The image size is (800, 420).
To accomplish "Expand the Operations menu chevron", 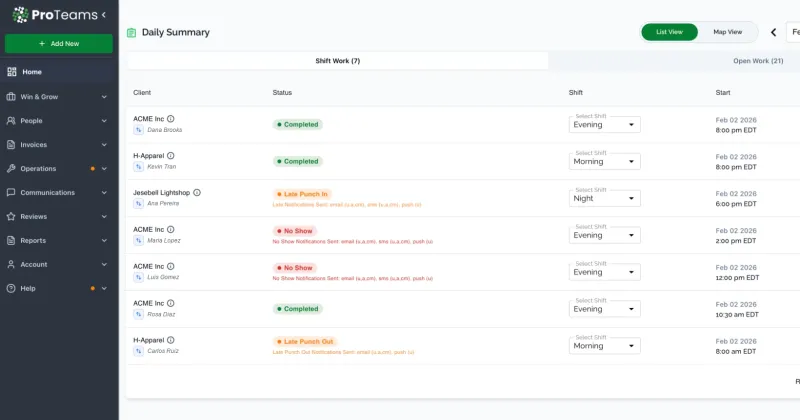I will [x=104, y=168].
